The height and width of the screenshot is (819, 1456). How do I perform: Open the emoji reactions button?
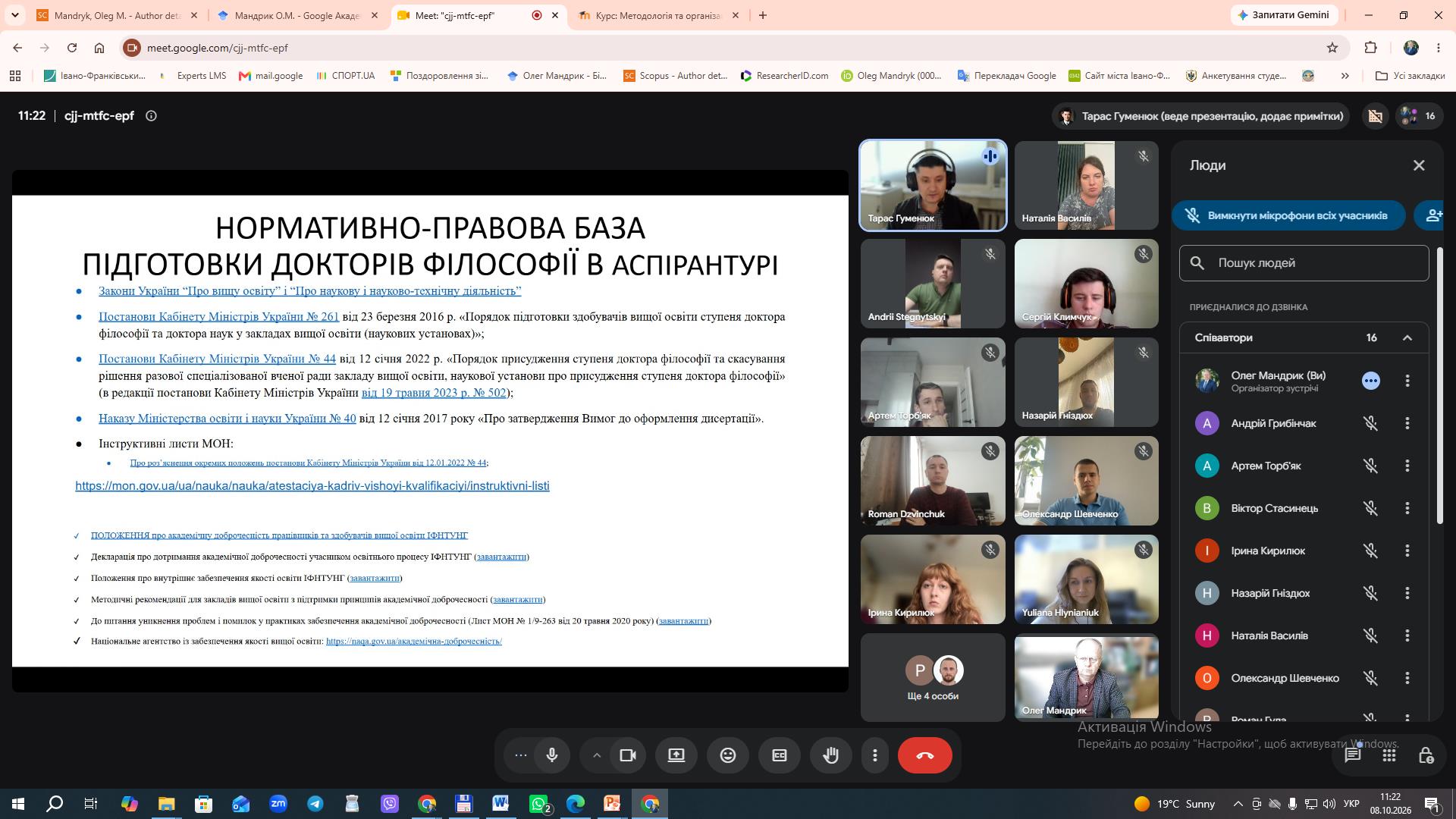pos(728,755)
